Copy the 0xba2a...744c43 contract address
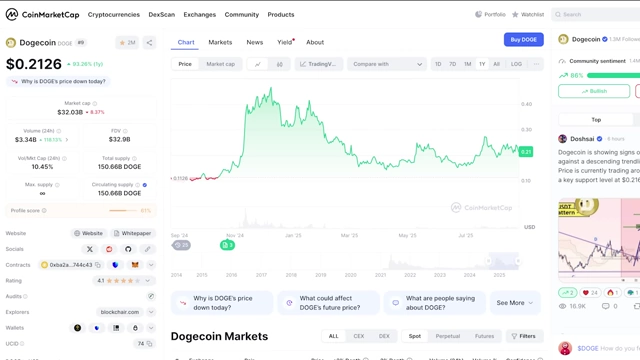Image resolution: width=640 pixels, height=360 pixels. (98, 265)
